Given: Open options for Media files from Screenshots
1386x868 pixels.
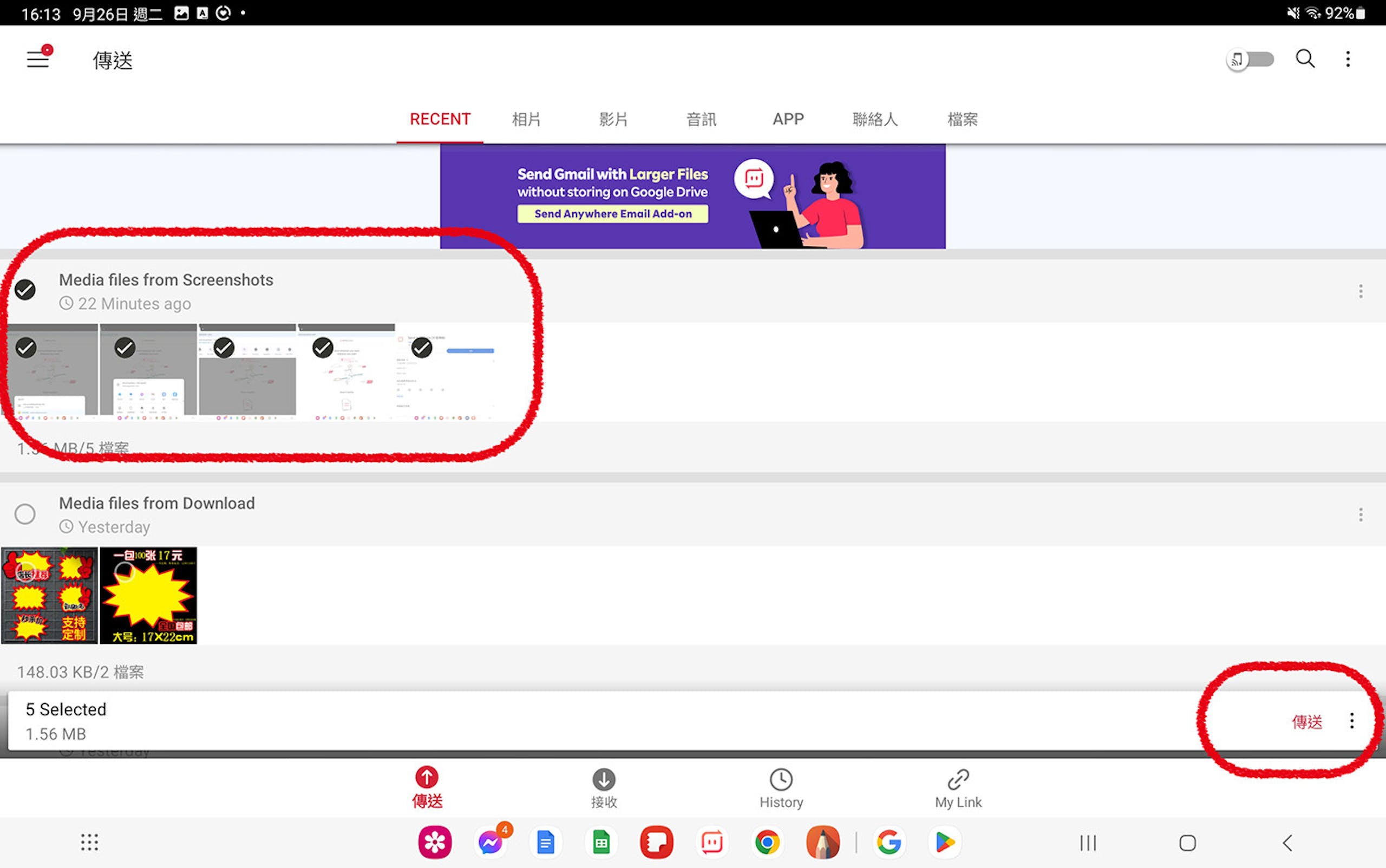Looking at the screenshot, I should coord(1360,291).
